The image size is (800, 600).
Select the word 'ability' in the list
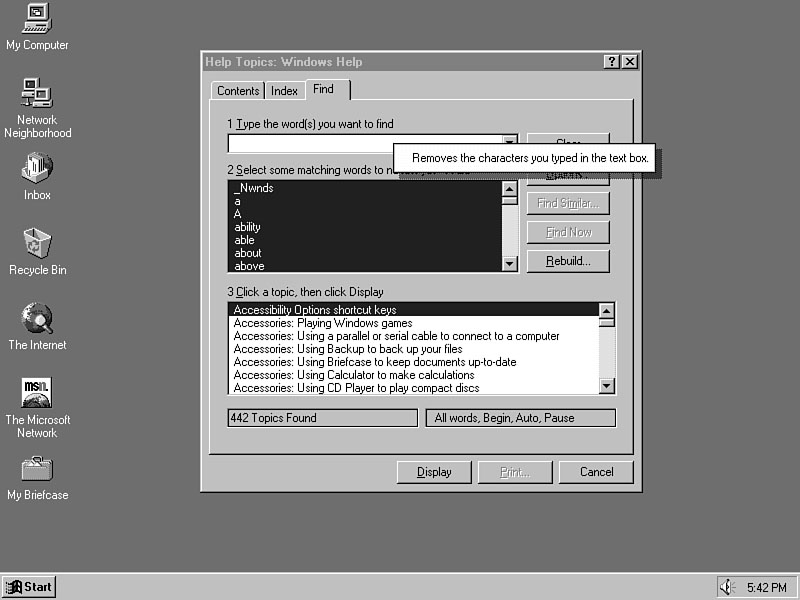365,227
